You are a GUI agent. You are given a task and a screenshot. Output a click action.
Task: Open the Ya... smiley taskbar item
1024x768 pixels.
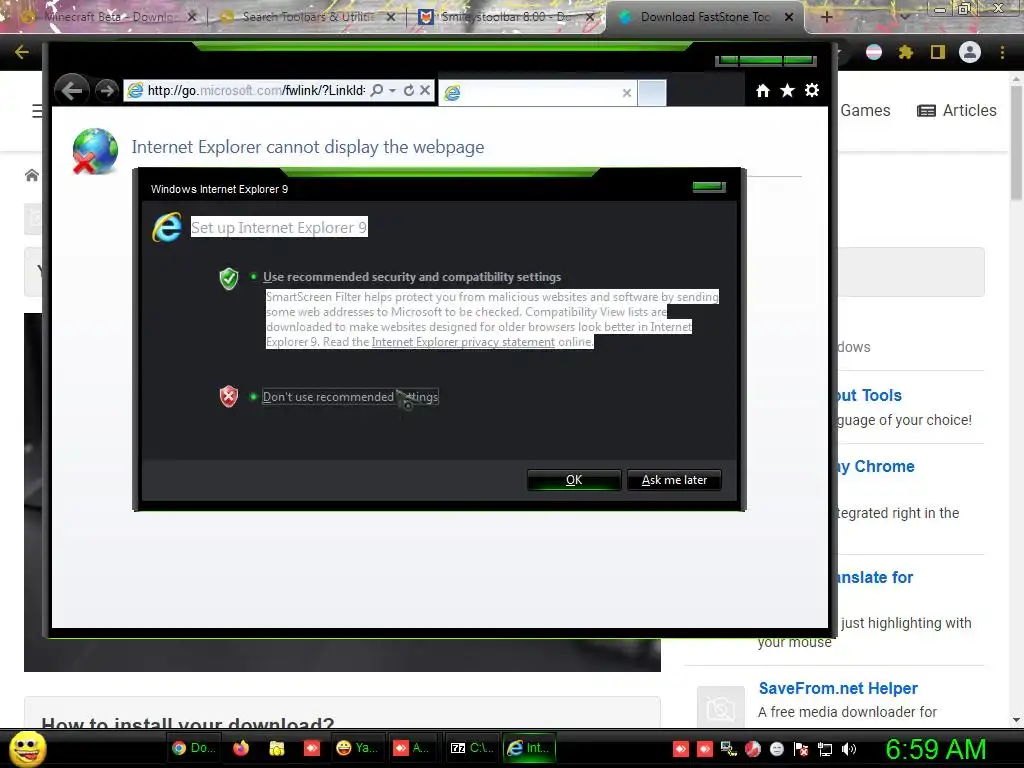(x=357, y=748)
